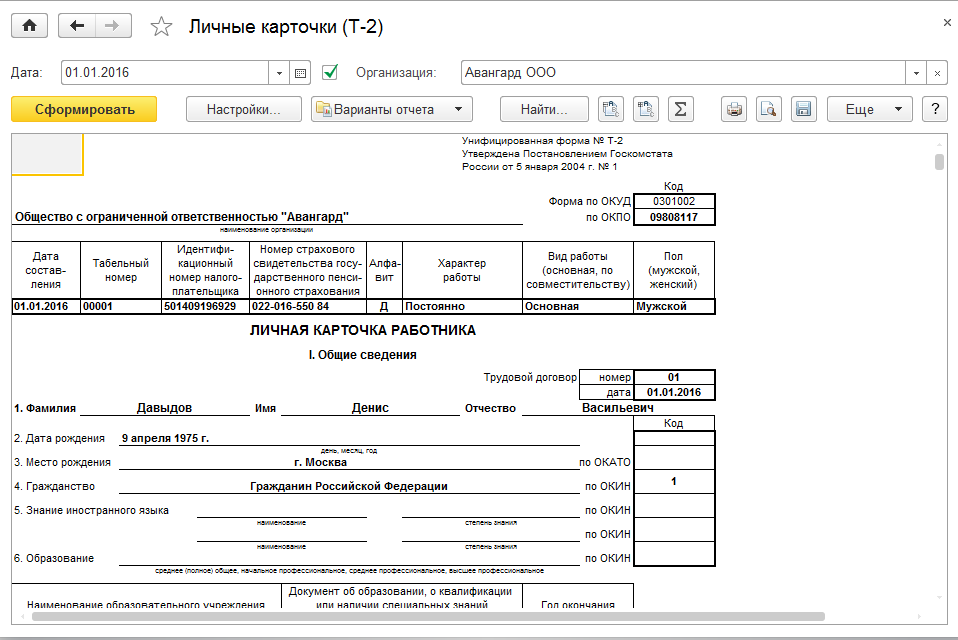958x640 pixels.
Task: Click the Сформировать button
Action: pyautogui.click(x=84, y=109)
